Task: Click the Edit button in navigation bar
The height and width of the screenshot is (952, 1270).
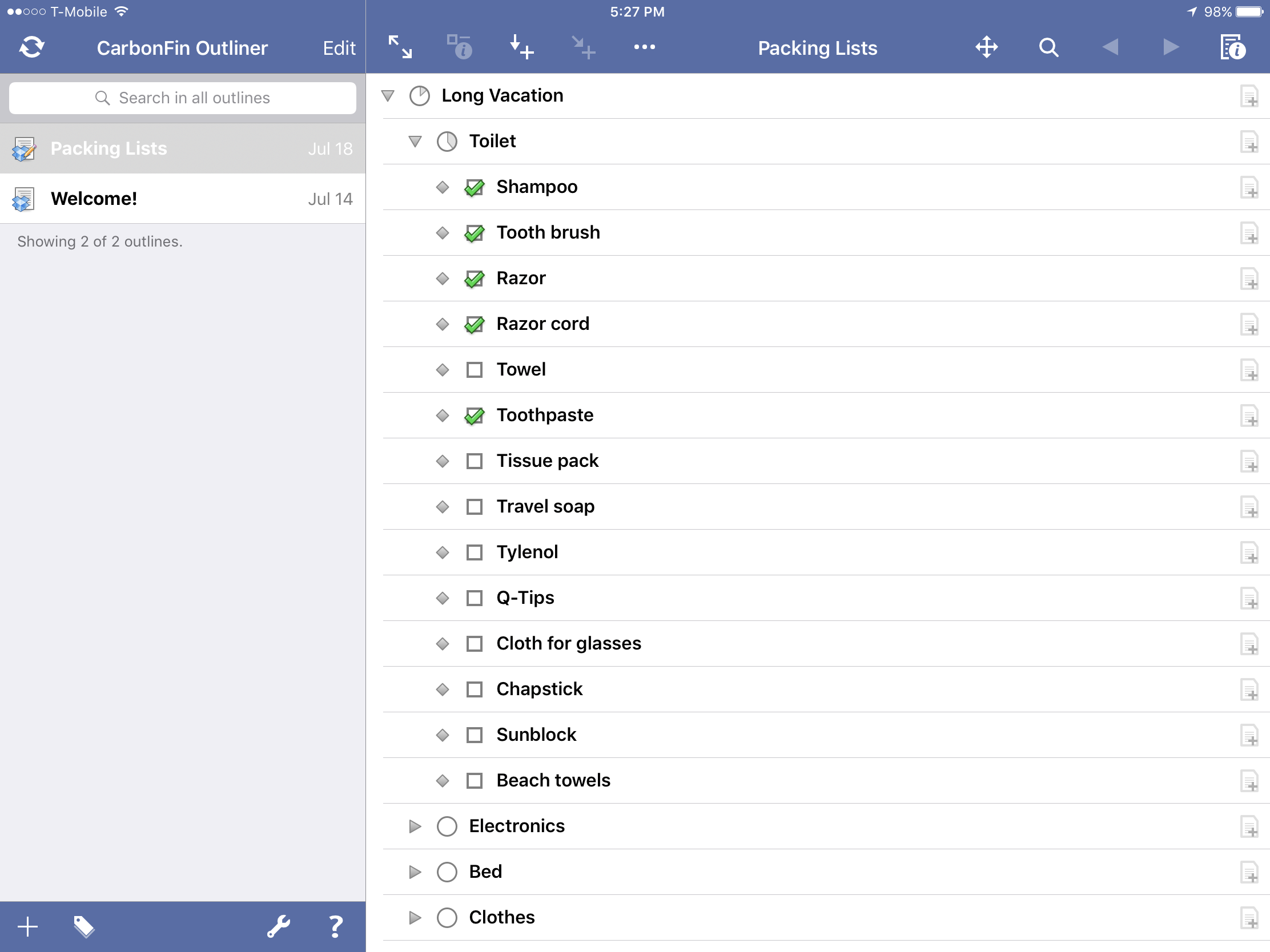Action: (x=339, y=46)
